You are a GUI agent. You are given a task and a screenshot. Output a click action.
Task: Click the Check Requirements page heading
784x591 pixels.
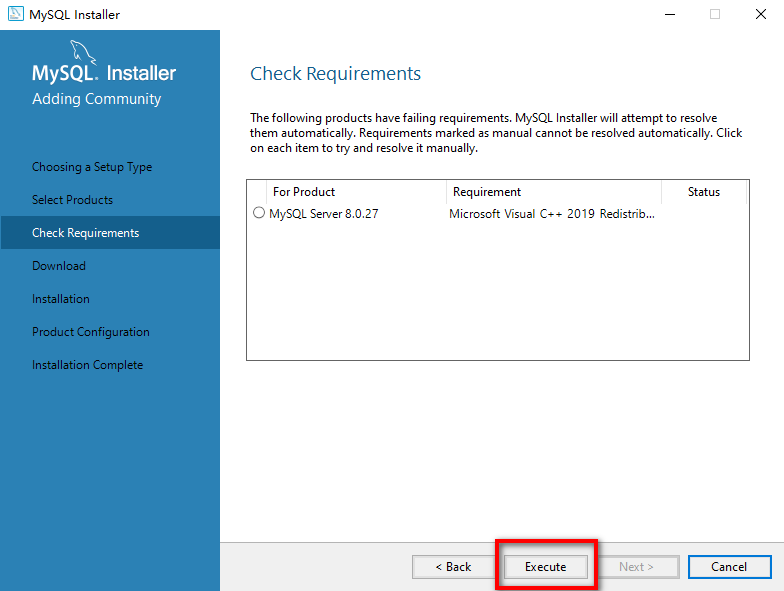pyautogui.click(x=336, y=74)
